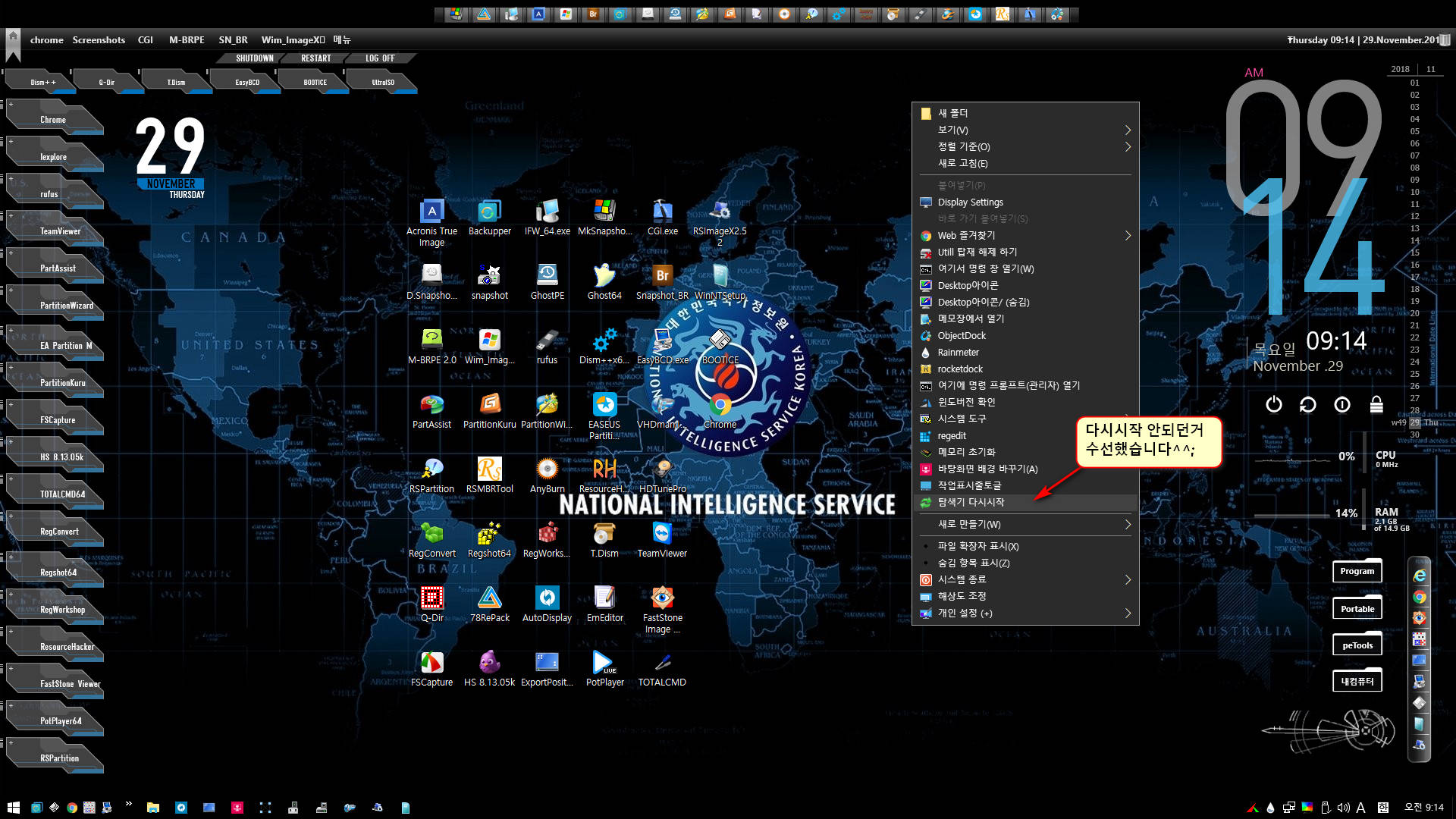Launch Q-Dir desktop icon
This screenshot has height=819, width=1456.
click(431, 604)
